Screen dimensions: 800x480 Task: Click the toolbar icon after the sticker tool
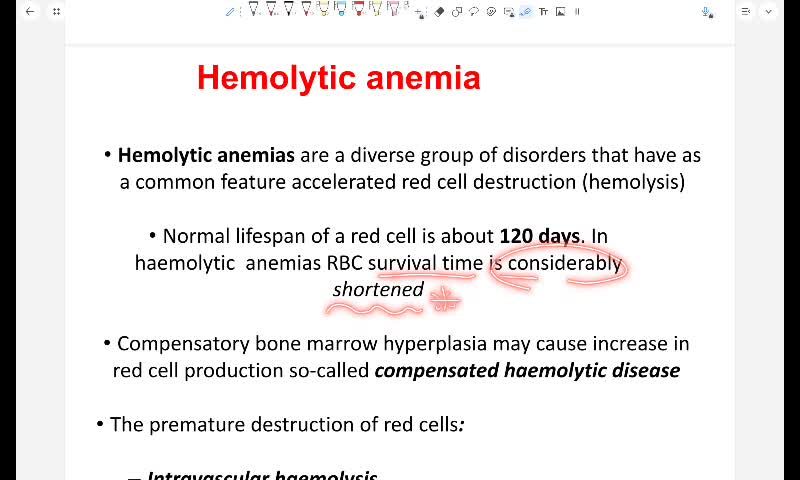coord(509,12)
